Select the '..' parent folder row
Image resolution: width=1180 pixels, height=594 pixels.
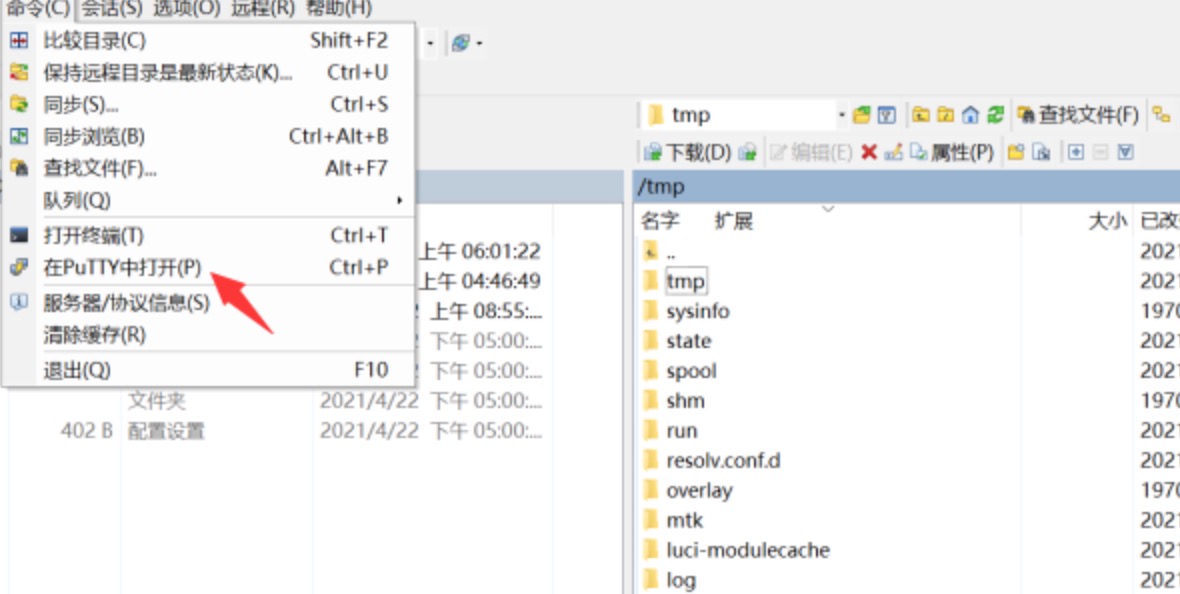pyautogui.click(x=906, y=251)
